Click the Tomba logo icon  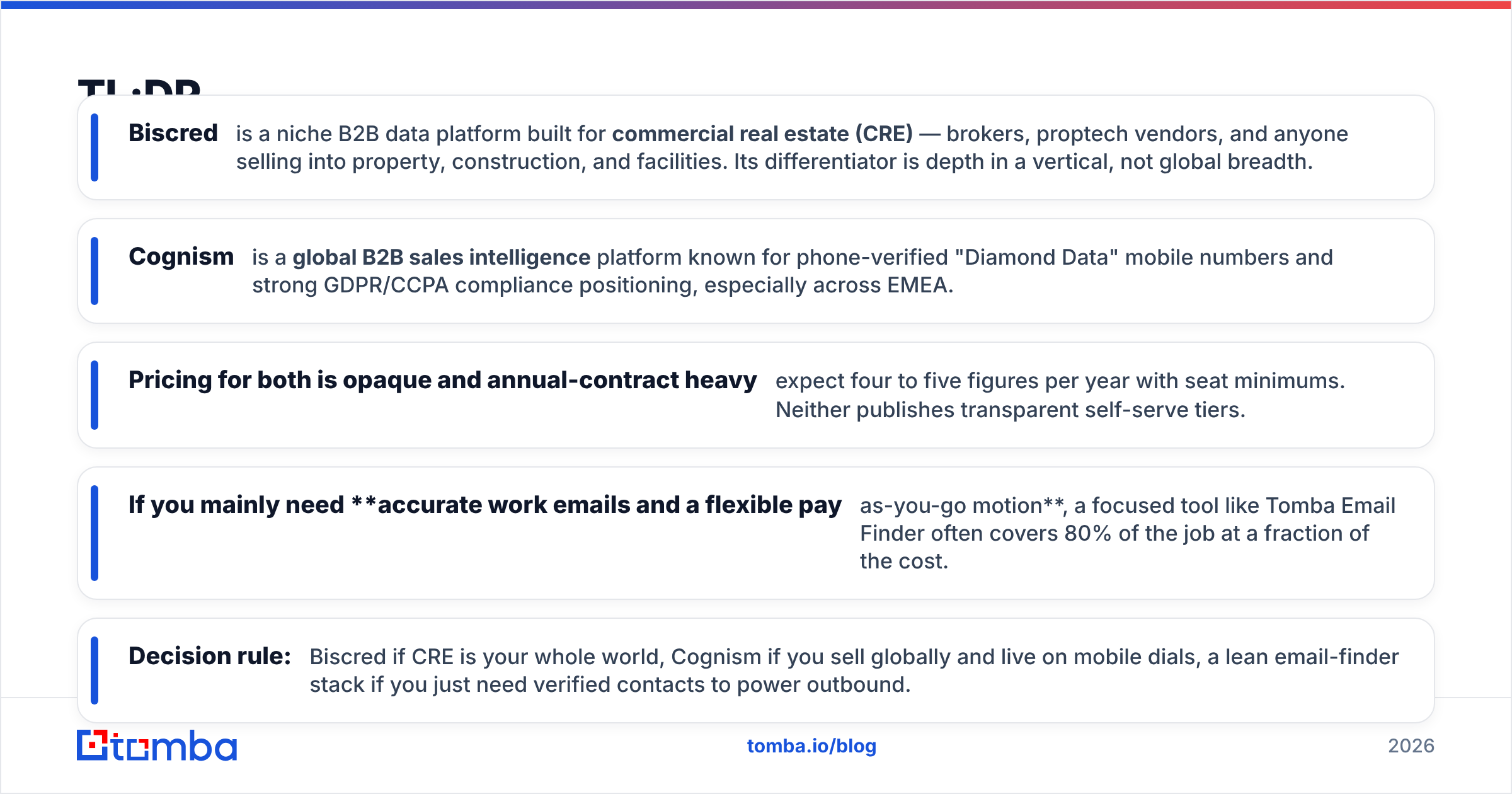pos(93,745)
